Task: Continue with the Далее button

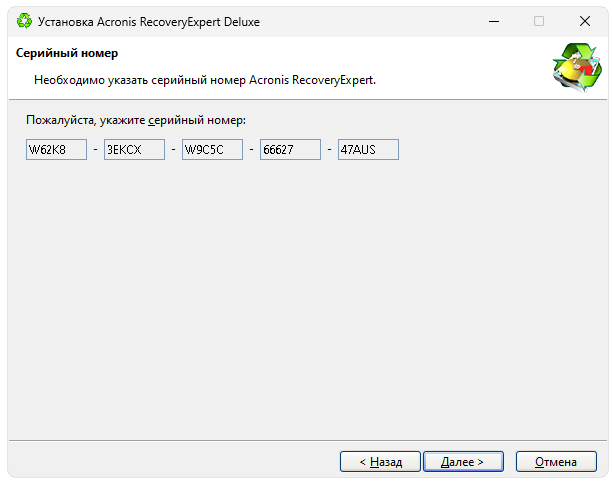Action: tap(463, 462)
